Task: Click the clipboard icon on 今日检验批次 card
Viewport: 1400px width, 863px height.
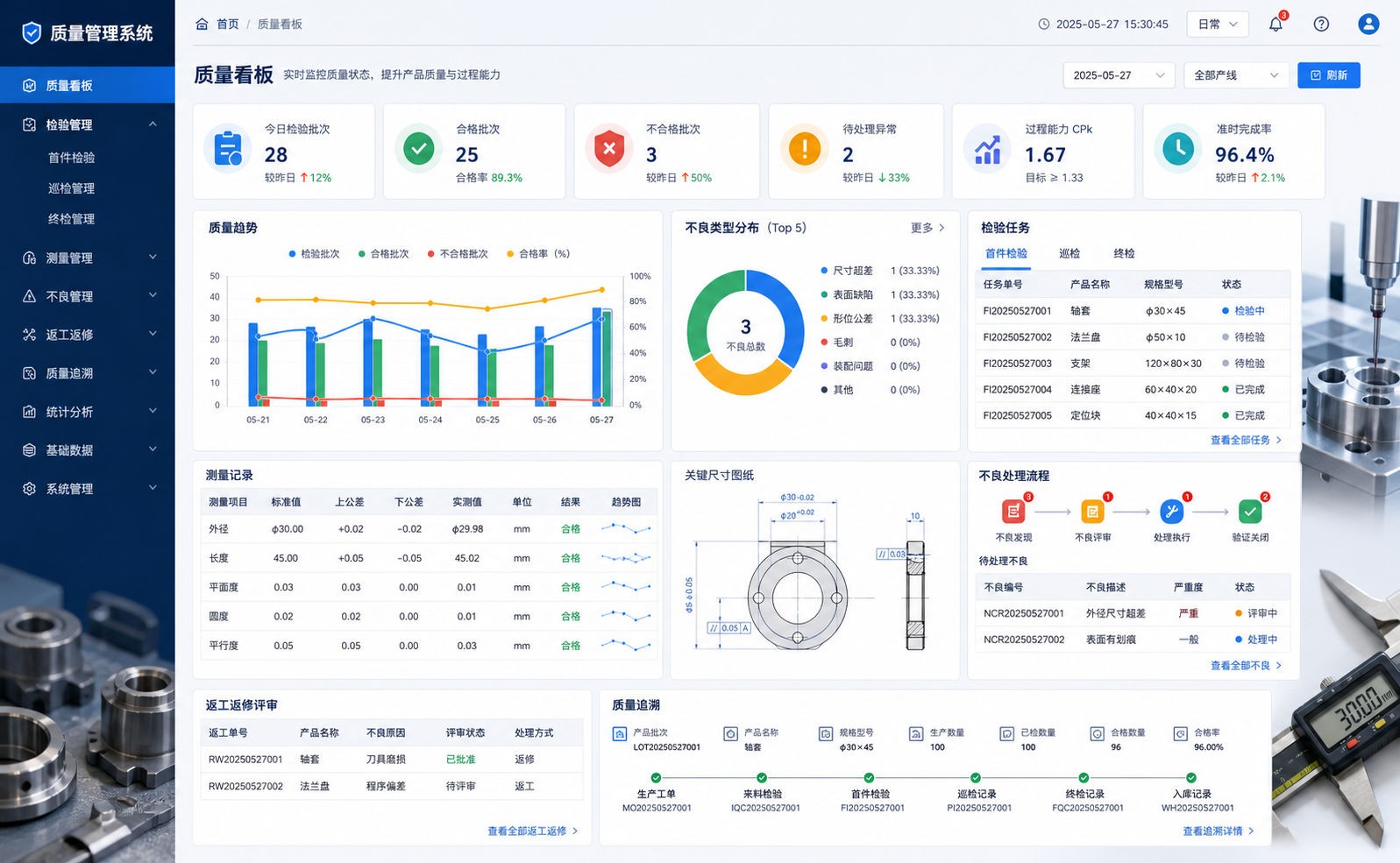Action: pos(228,149)
